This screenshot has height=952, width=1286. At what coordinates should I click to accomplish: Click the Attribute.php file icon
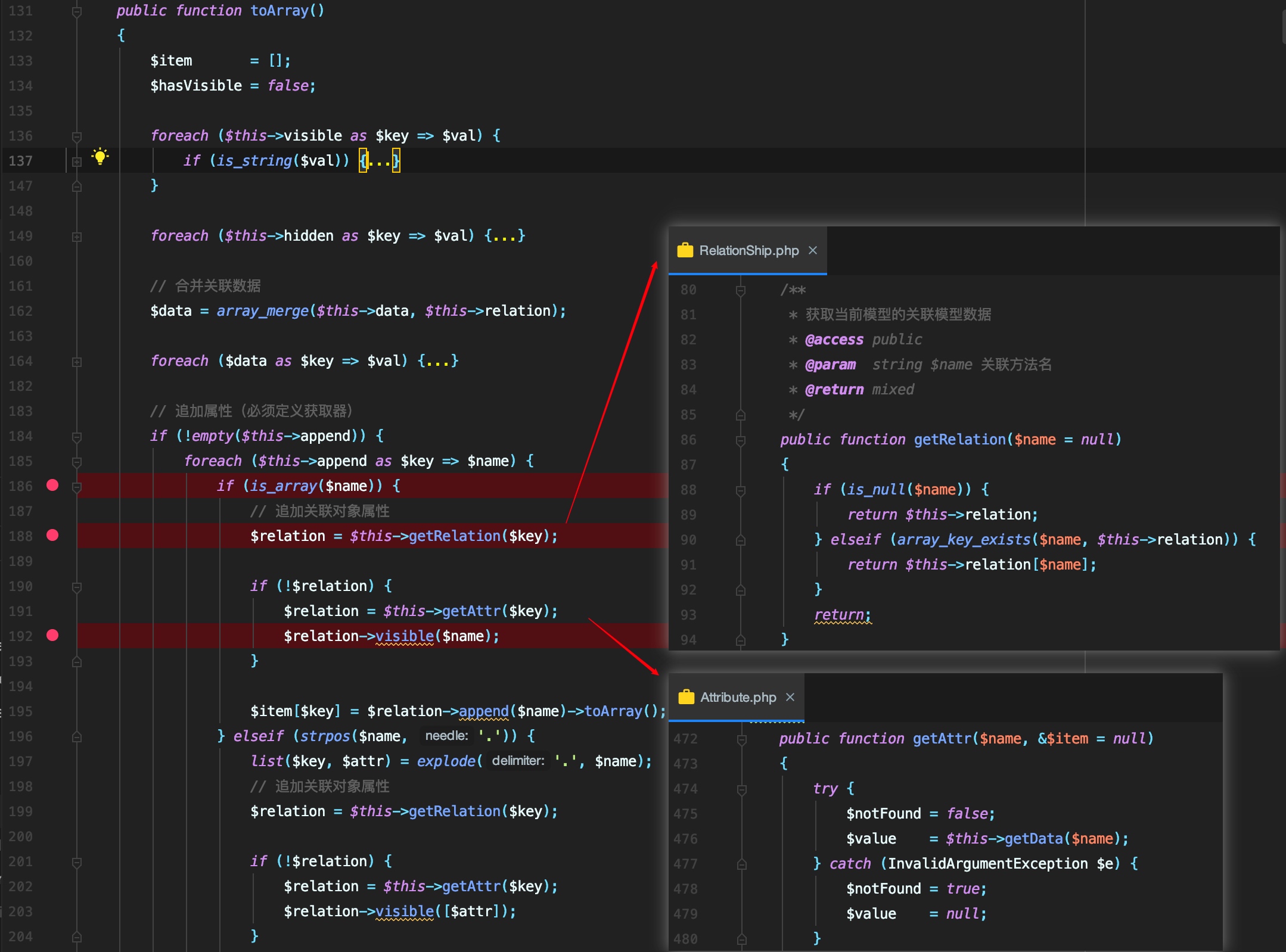coord(687,697)
